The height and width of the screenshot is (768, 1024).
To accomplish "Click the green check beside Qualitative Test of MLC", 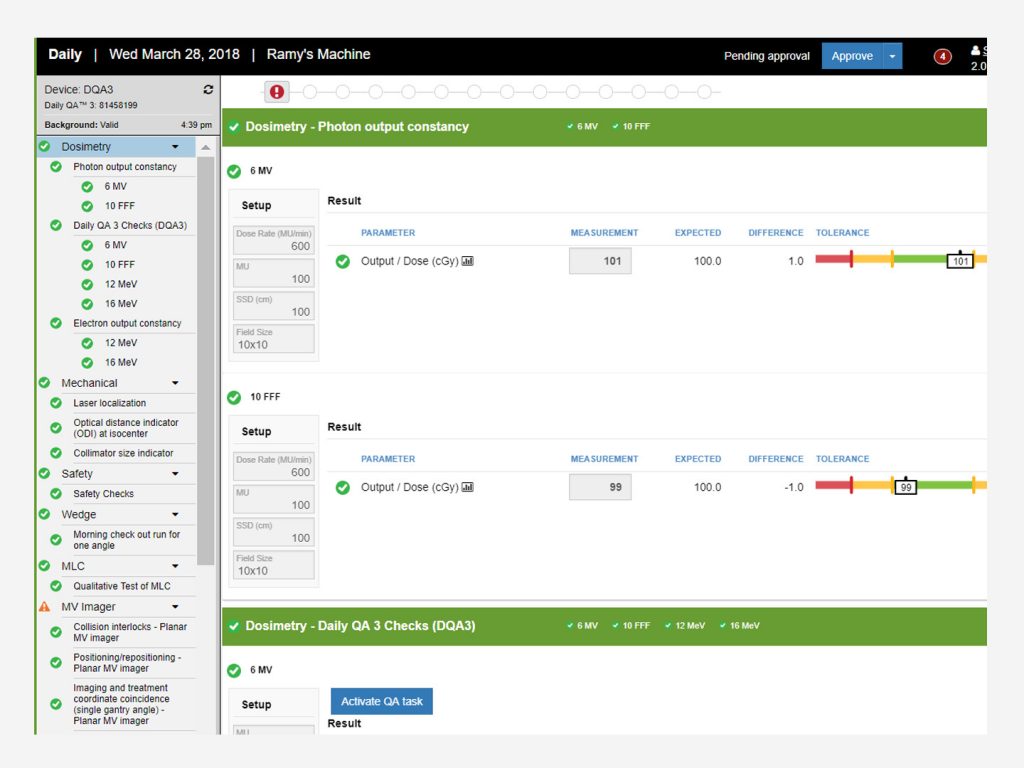I will tap(56, 586).
